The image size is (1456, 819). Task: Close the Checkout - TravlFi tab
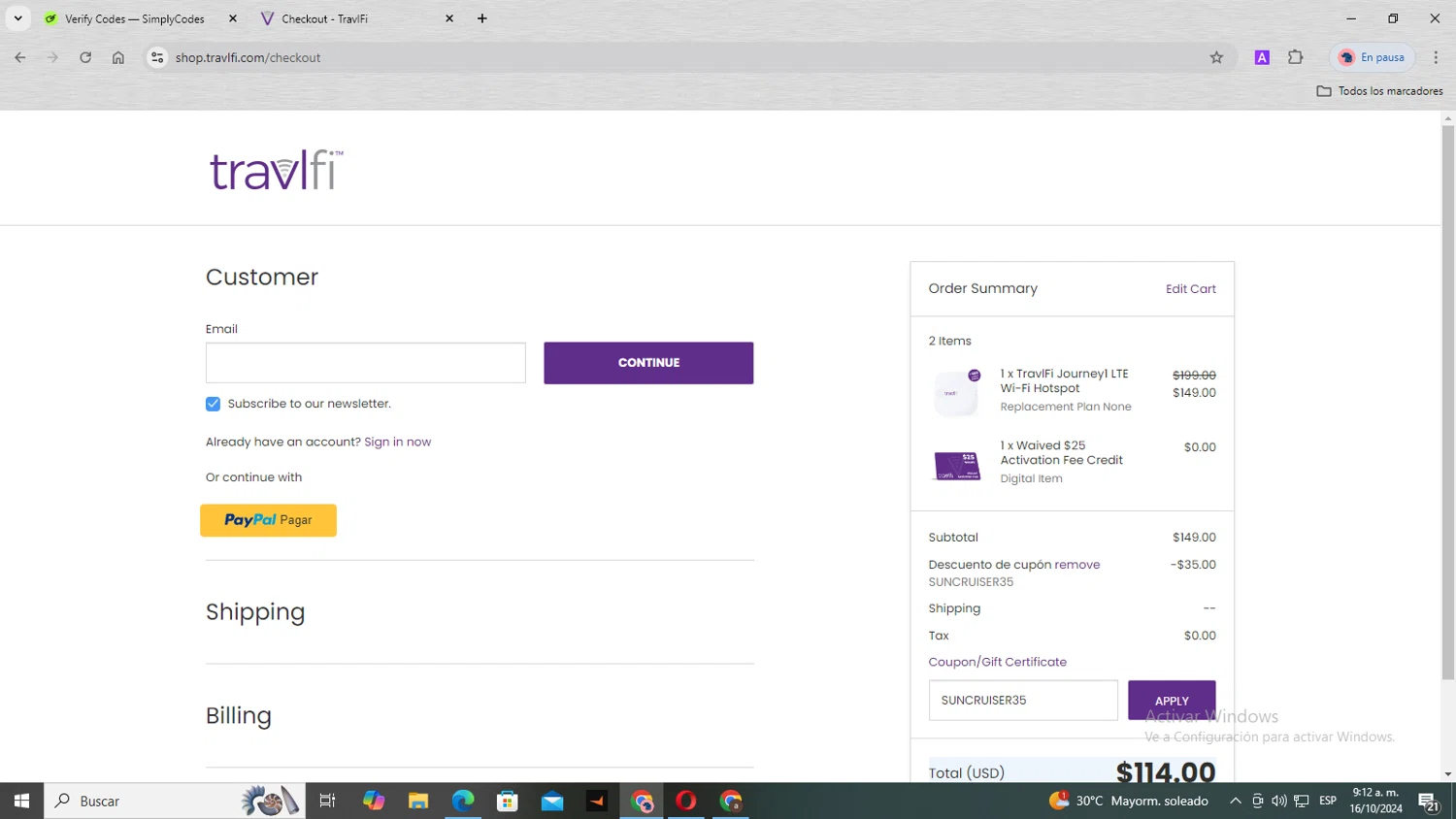449,18
